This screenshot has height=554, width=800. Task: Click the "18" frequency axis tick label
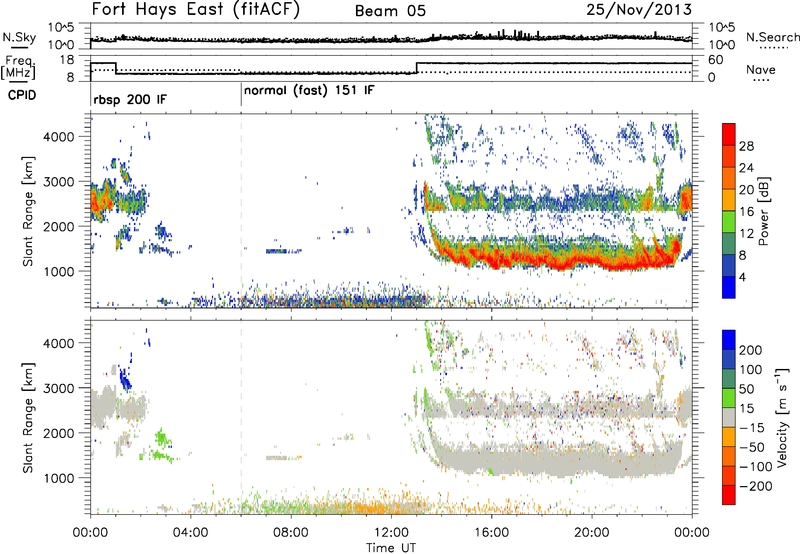pyautogui.click(x=67, y=60)
